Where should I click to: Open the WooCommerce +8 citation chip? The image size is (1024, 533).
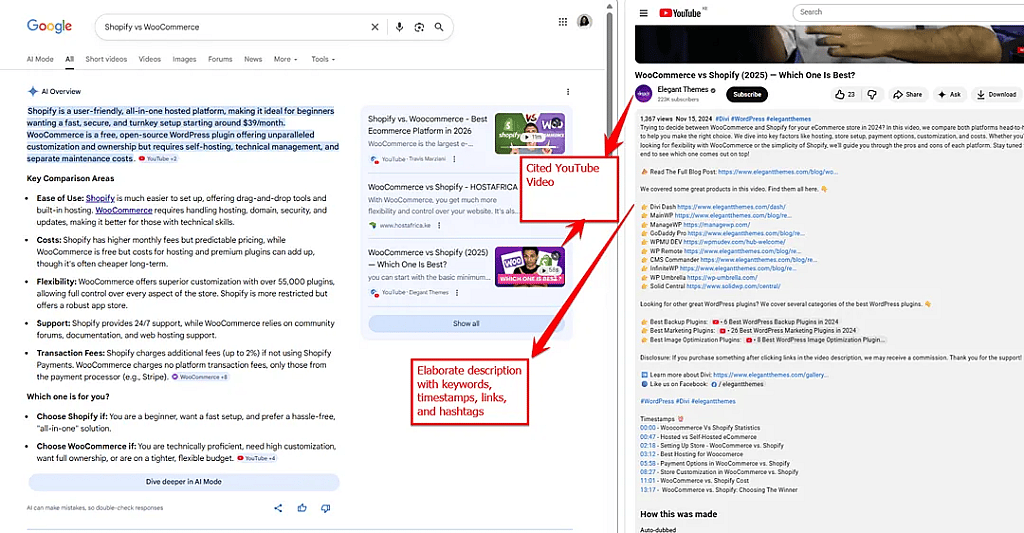click(200, 377)
